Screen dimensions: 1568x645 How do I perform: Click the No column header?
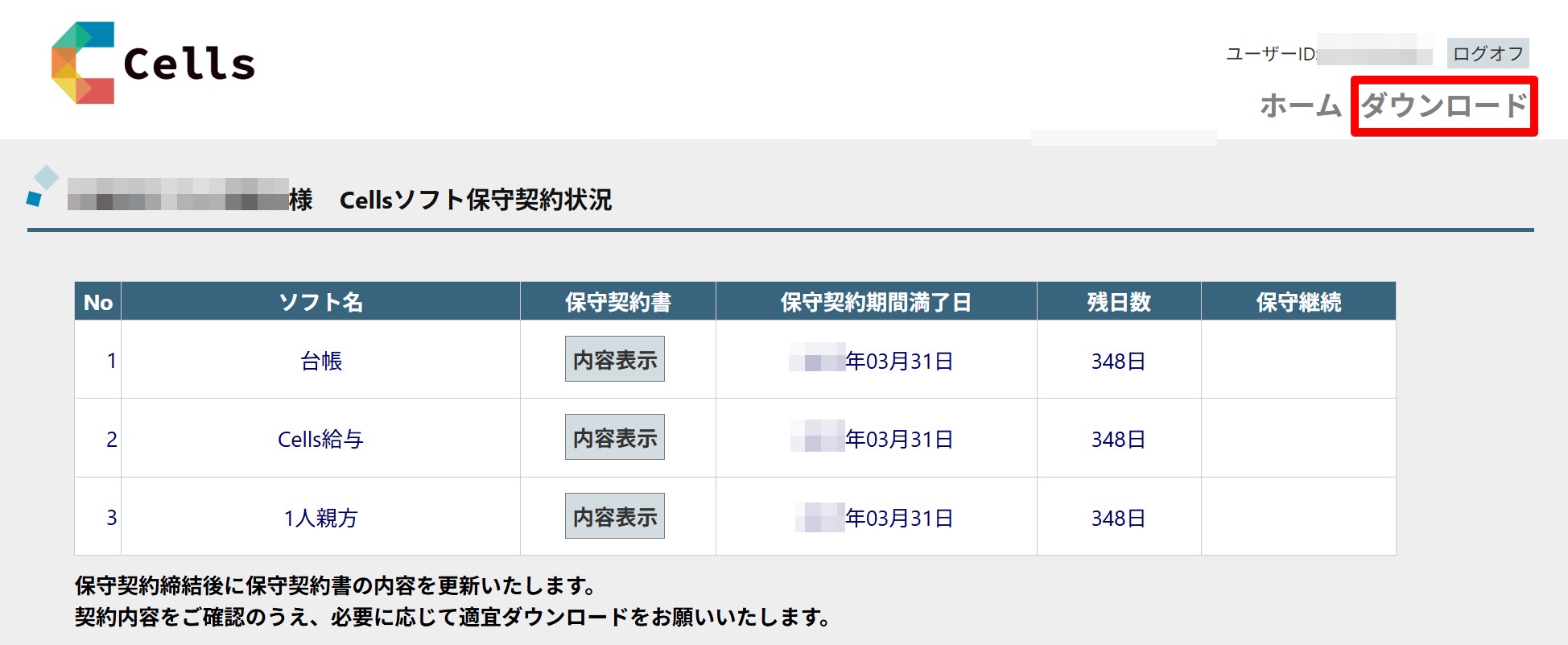(x=98, y=302)
